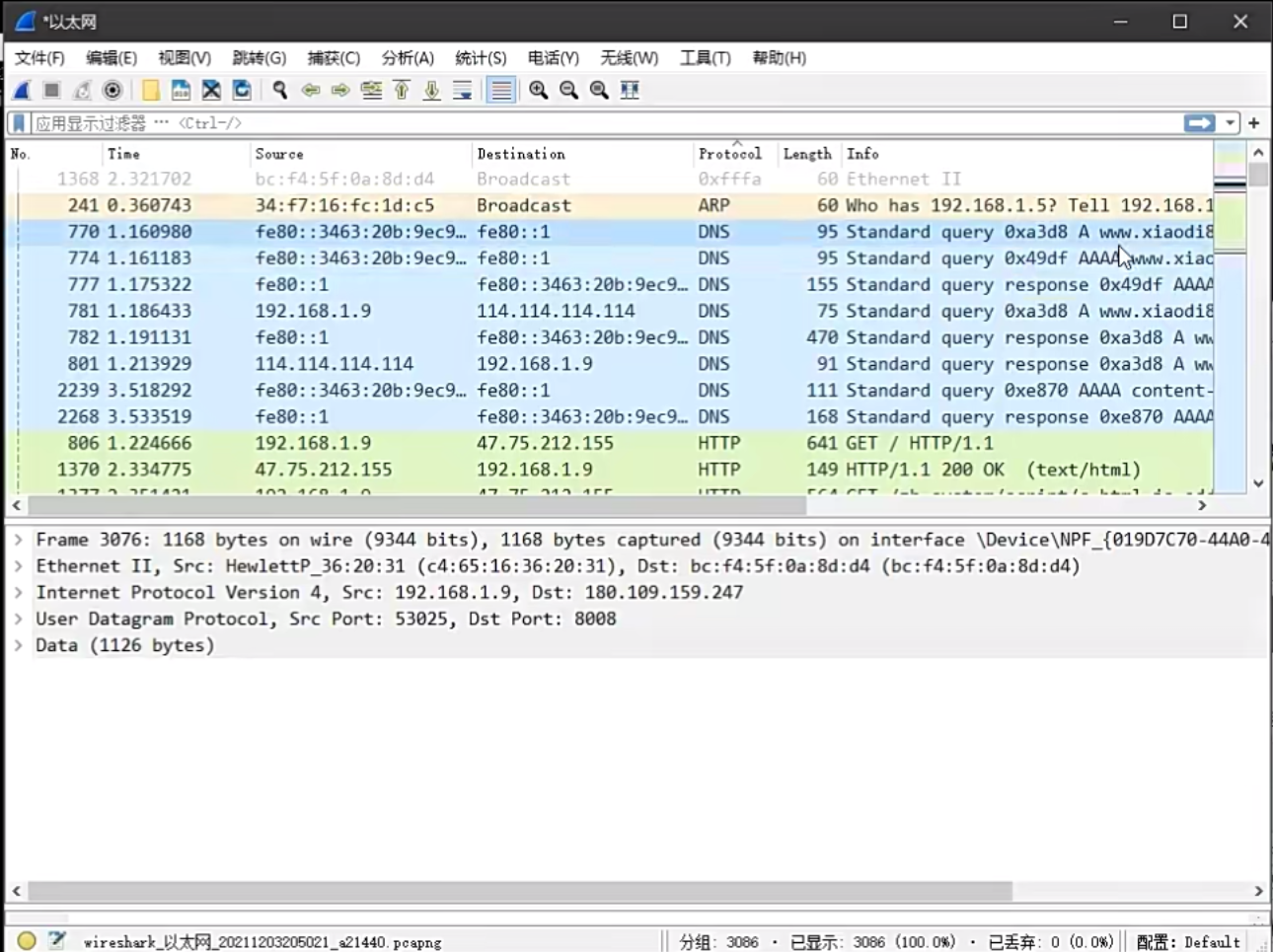Go back in packet history
The height and width of the screenshot is (952, 1273).
[x=311, y=91]
